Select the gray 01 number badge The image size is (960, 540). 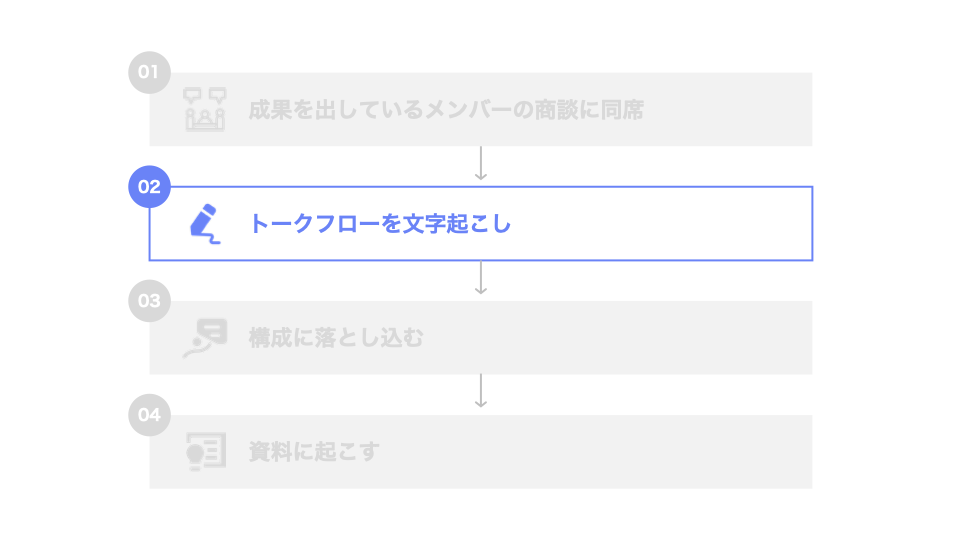[149, 72]
